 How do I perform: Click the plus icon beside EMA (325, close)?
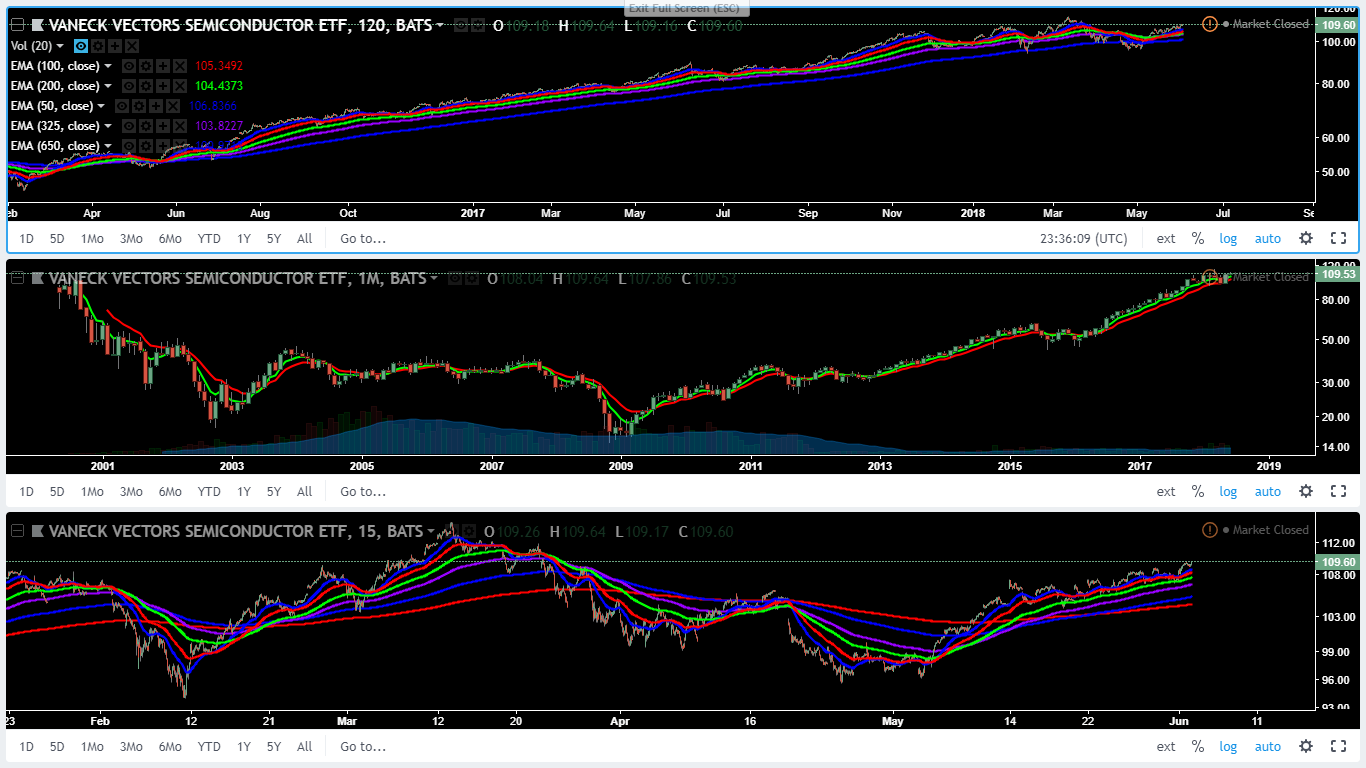[x=162, y=126]
